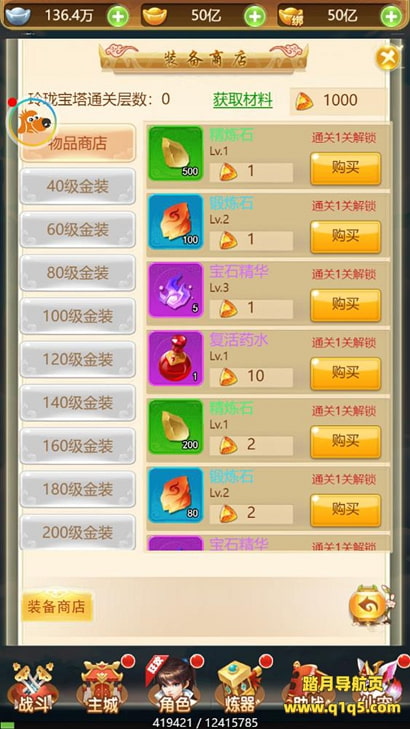Screen dimensions: 410x729
Task: Add gold ingots with middle plus icon
Action: click(255, 17)
